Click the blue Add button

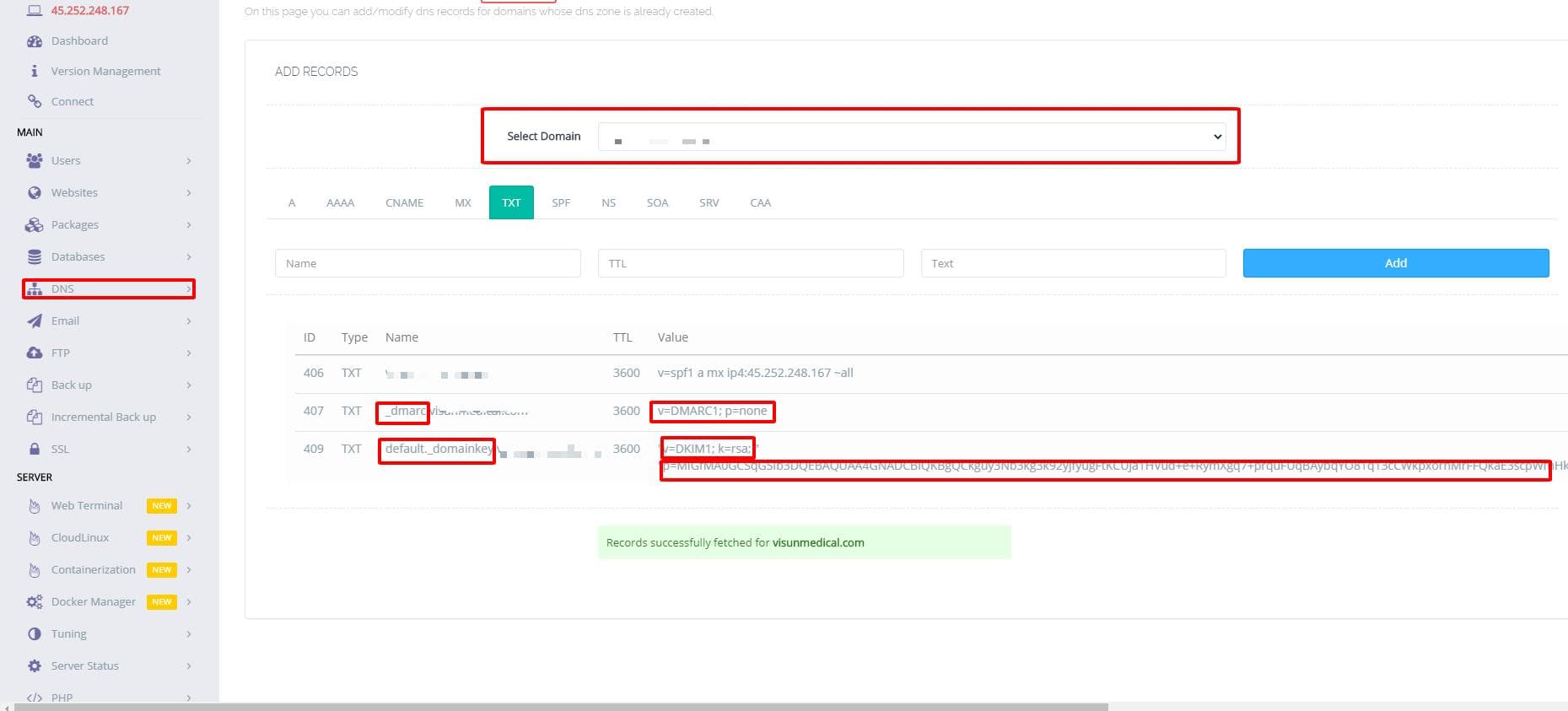click(x=1396, y=263)
